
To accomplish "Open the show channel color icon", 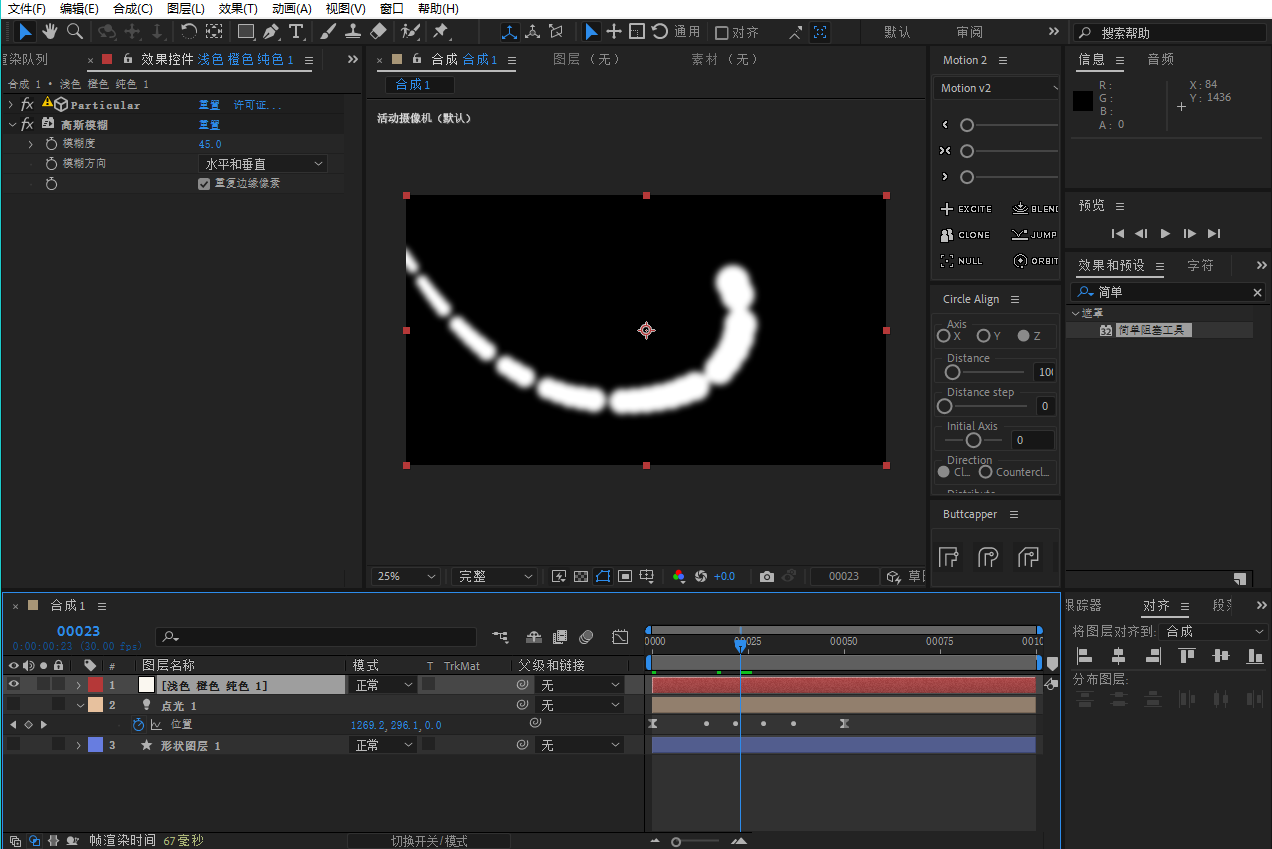I will click(x=679, y=576).
